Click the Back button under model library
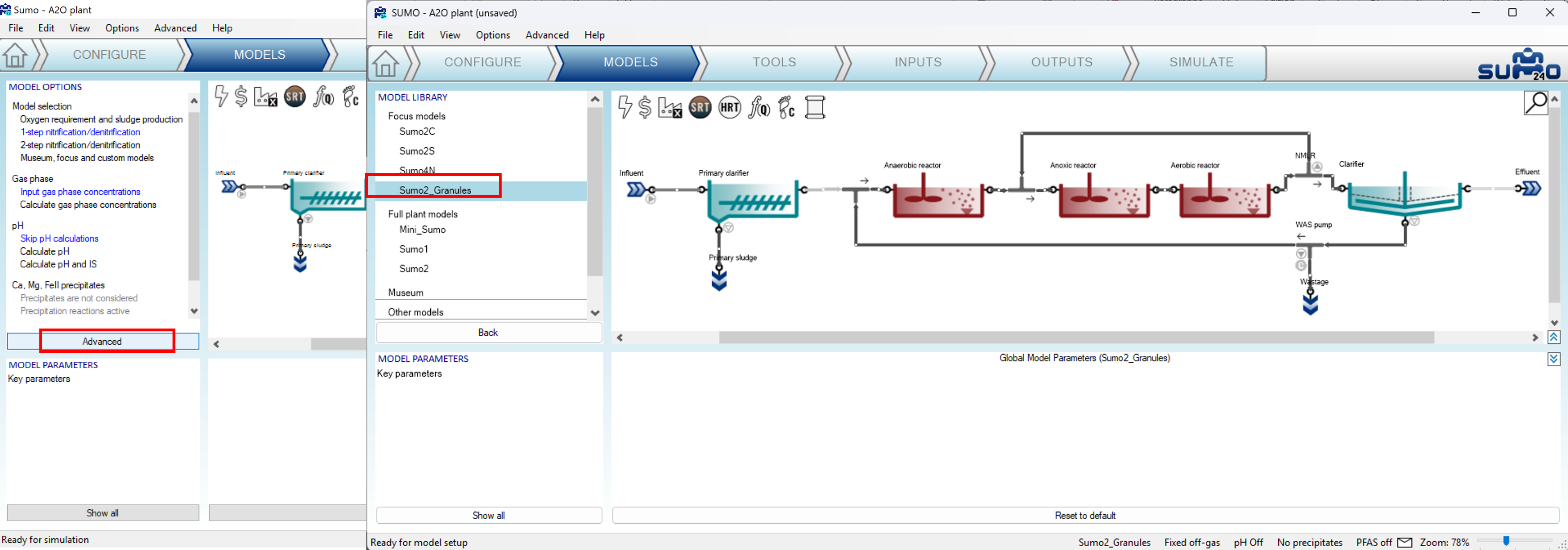This screenshot has height=550, width=1568. [x=488, y=333]
